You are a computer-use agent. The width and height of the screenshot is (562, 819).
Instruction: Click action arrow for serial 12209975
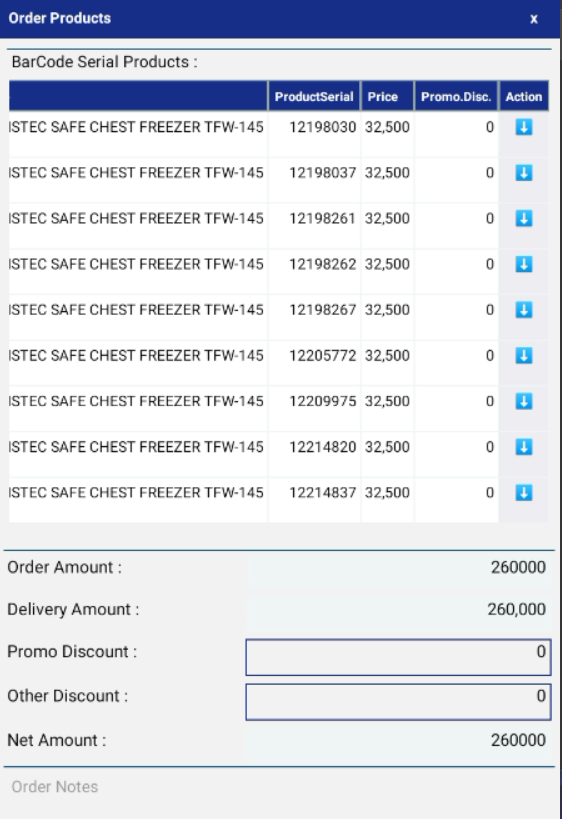524,401
